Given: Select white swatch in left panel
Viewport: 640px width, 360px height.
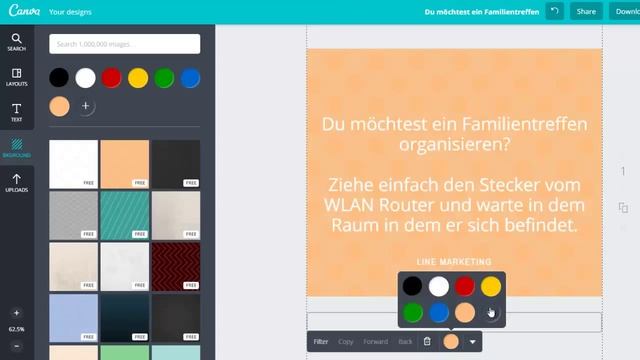Looking at the screenshot, I should [85, 78].
